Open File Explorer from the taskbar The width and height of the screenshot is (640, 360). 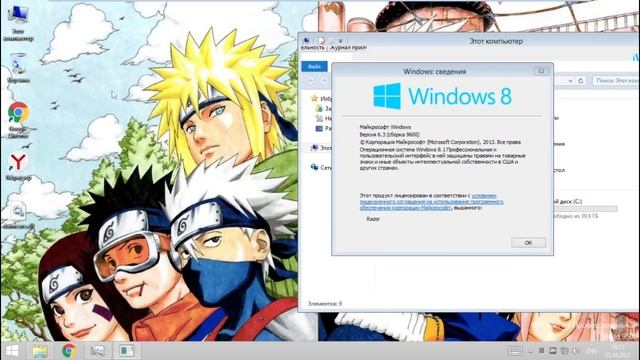pos(40,351)
